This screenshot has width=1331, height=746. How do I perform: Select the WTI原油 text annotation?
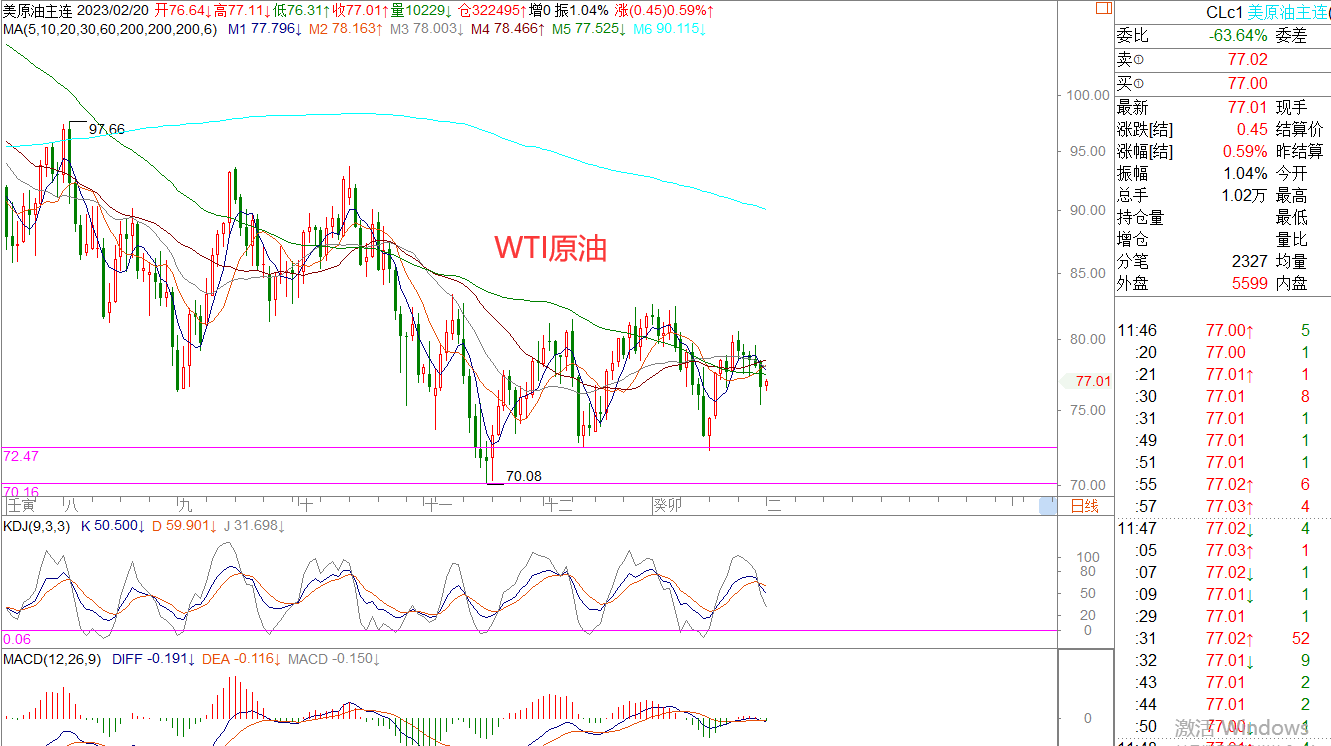[551, 248]
